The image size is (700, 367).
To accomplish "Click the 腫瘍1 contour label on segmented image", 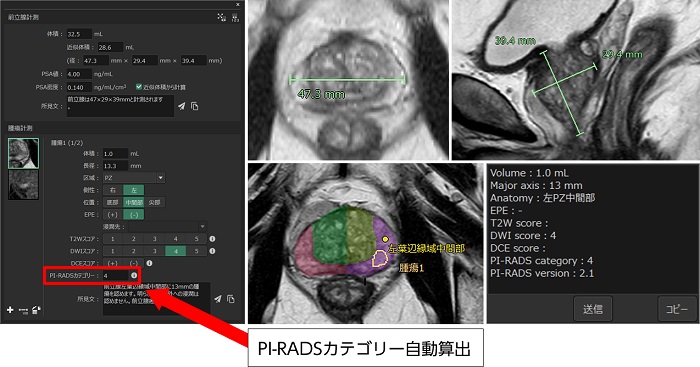I will point(411,268).
